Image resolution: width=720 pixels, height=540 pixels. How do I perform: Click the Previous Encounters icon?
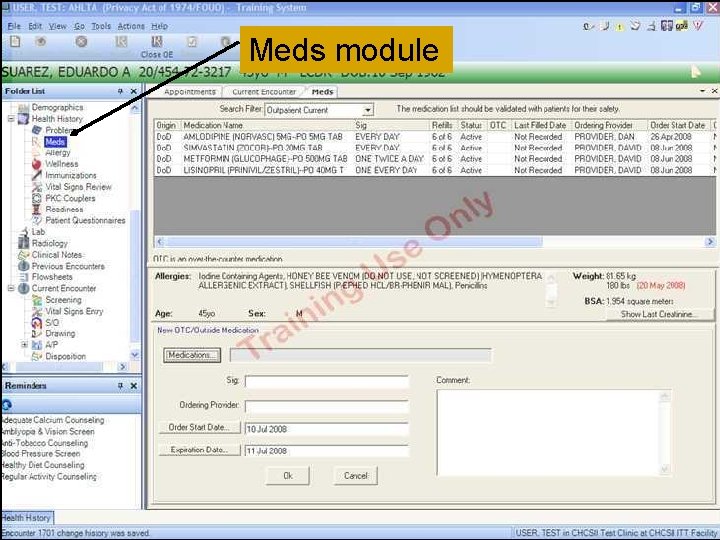23,266
